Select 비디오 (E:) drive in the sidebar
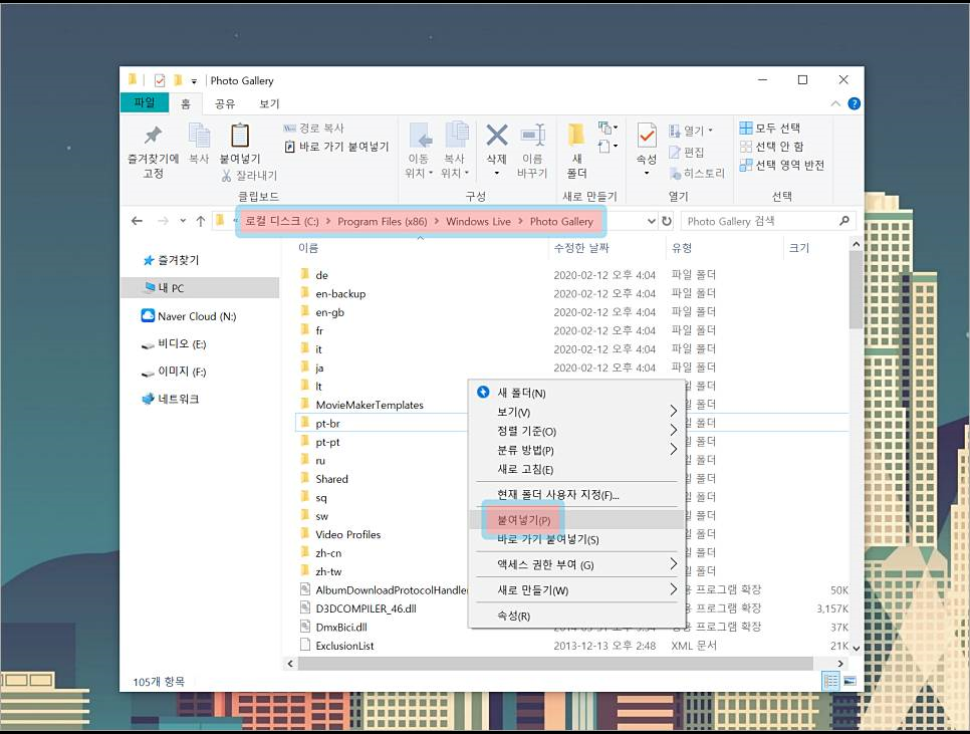The image size is (970, 734). click(174, 344)
